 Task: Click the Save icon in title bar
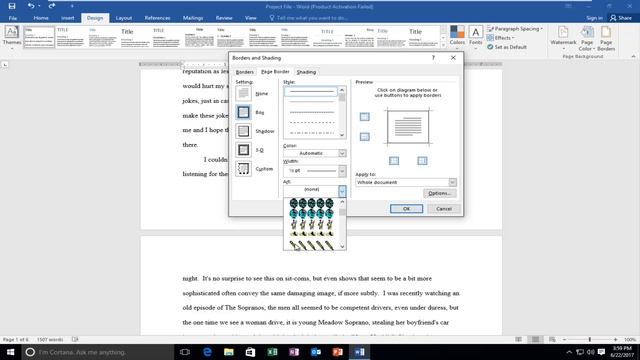coord(12,6)
